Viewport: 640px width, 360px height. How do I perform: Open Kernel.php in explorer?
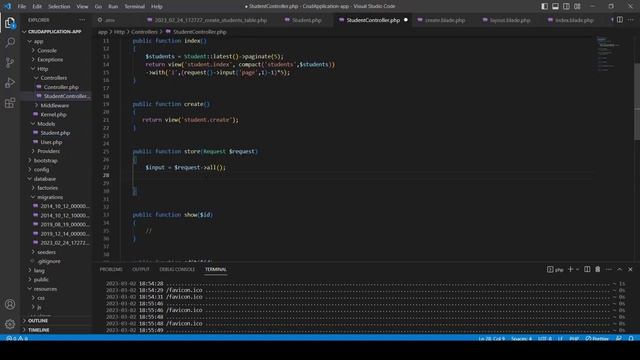coord(53,115)
